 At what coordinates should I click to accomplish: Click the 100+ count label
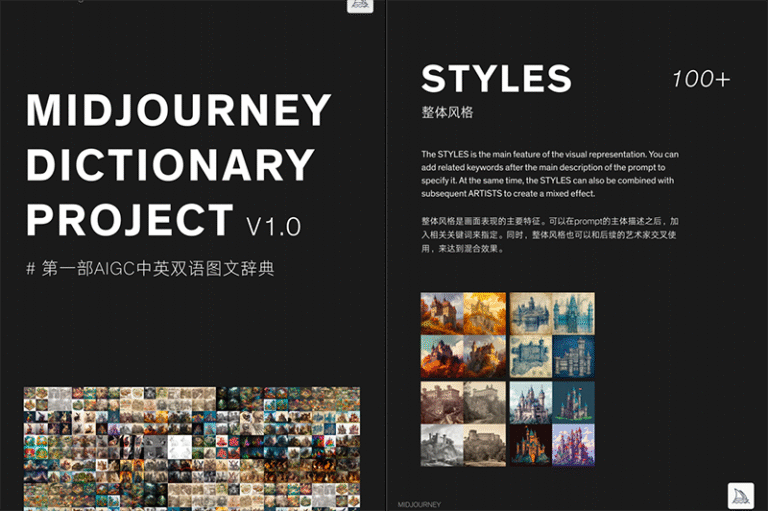click(x=700, y=79)
